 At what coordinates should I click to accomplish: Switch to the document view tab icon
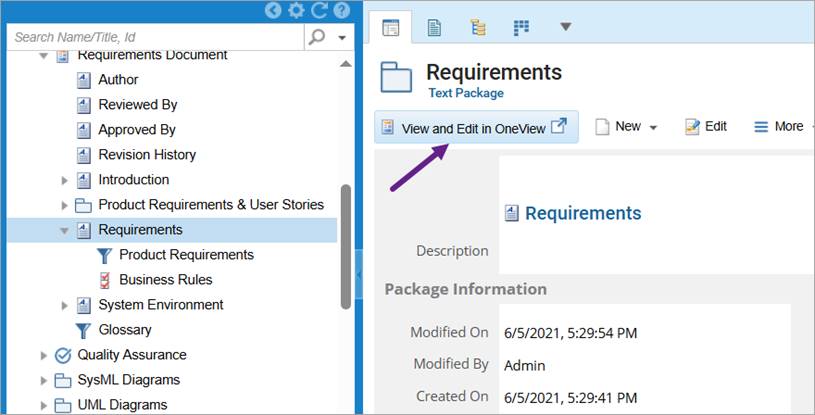[435, 27]
